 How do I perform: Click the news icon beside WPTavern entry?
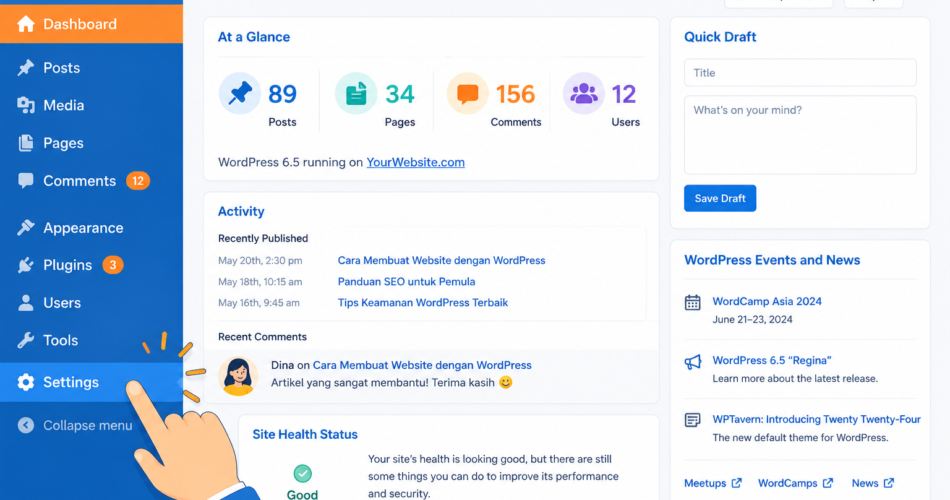tap(693, 419)
